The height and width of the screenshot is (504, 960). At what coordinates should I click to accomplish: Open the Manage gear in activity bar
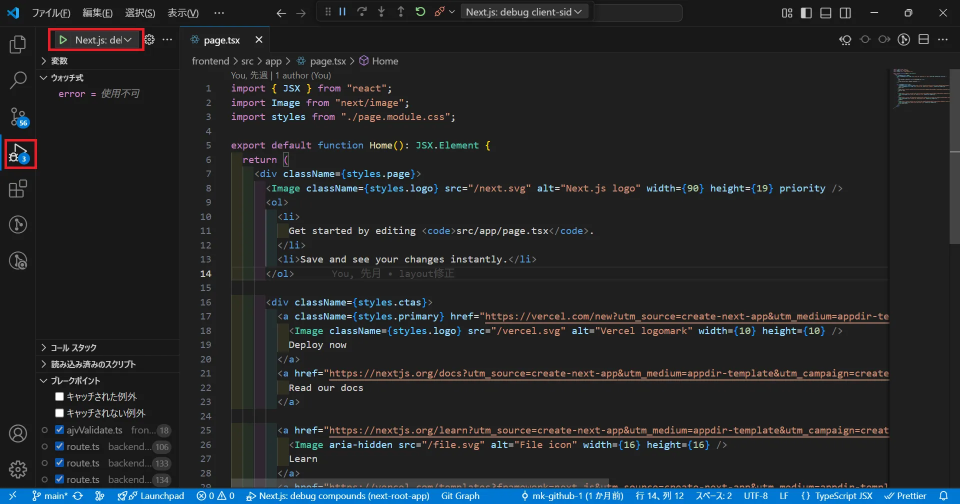18,469
